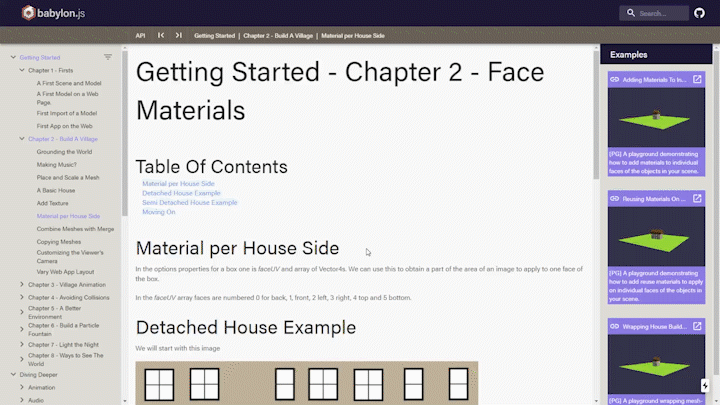Expand Chapter 6 - Build a Particle Fountain
Image resolution: width=720 pixels, height=405 pixels.
22,329
